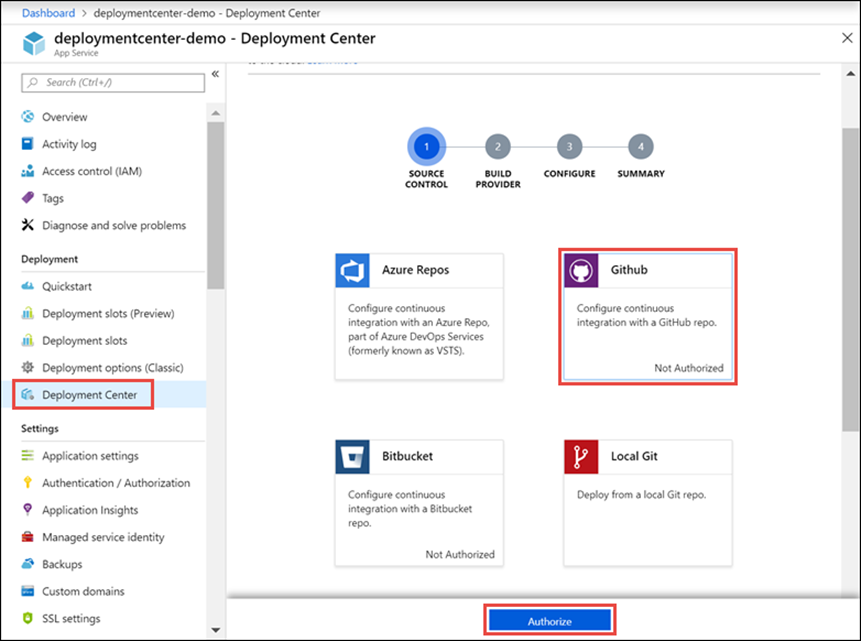Click the Authentication / Authorization key icon
Viewport: 861px width, 641px height.
click(27, 482)
